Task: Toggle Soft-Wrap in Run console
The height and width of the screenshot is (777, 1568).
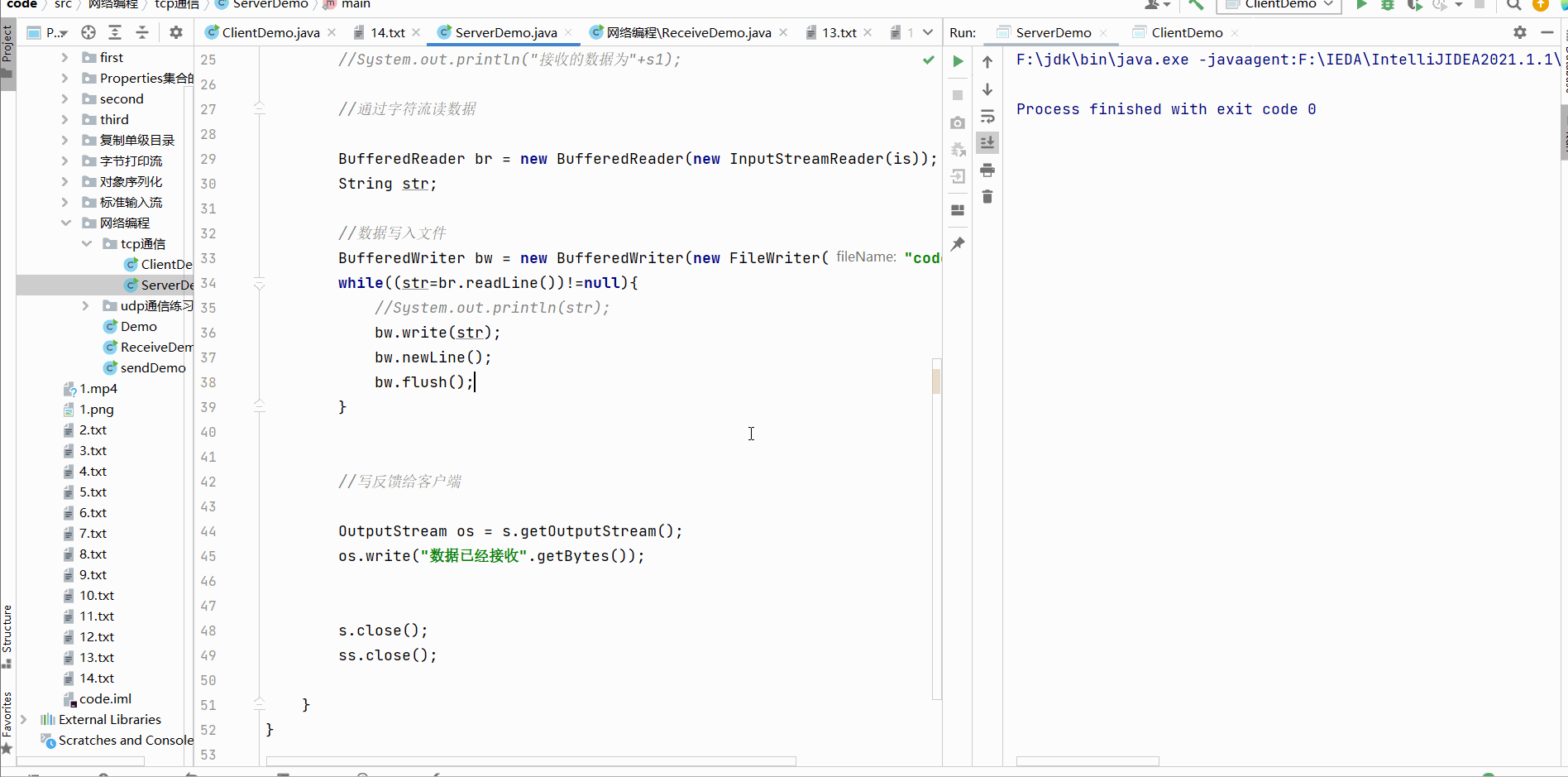Action: 987,117
